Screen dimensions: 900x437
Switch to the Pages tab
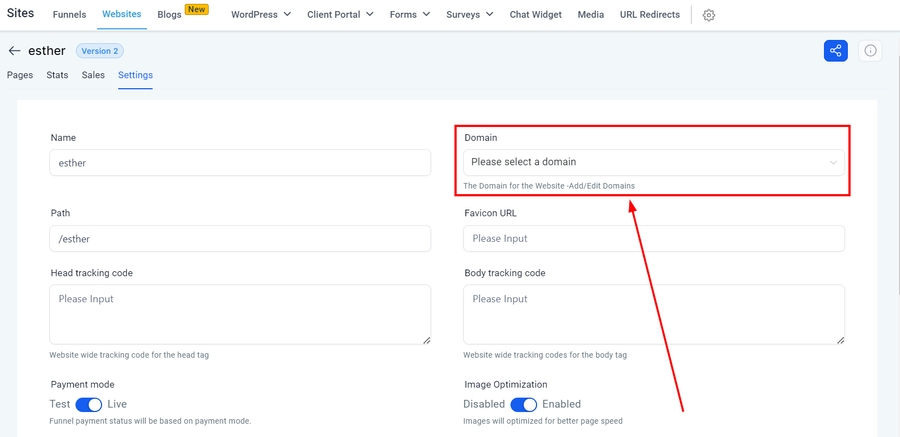coord(20,75)
